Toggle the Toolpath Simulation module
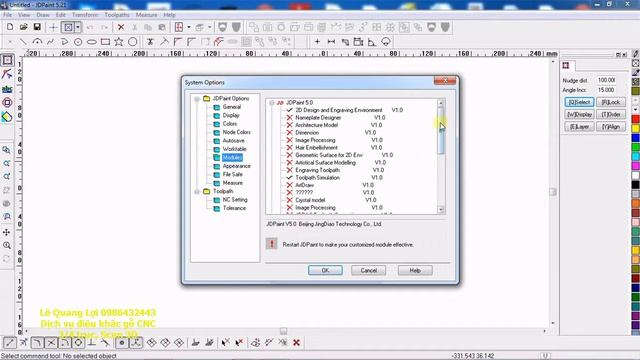The image size is (640, 360). 289,178
